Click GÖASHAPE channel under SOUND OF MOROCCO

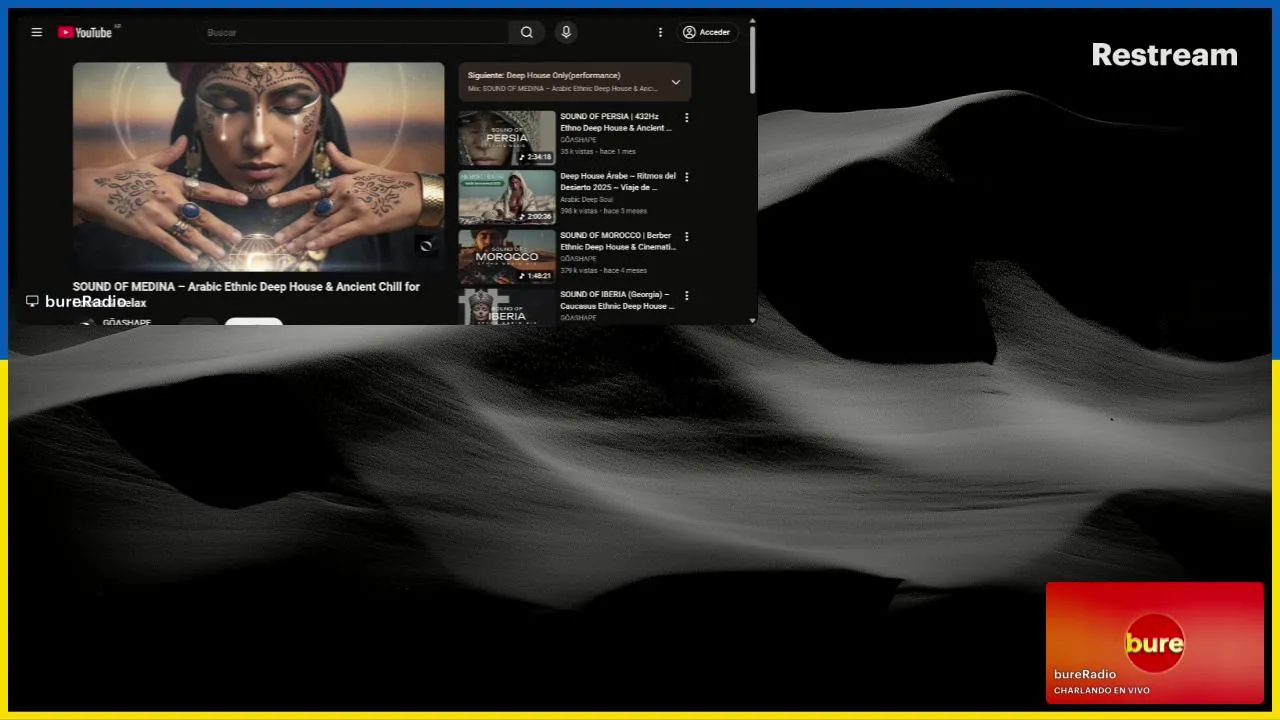[578, 259]
